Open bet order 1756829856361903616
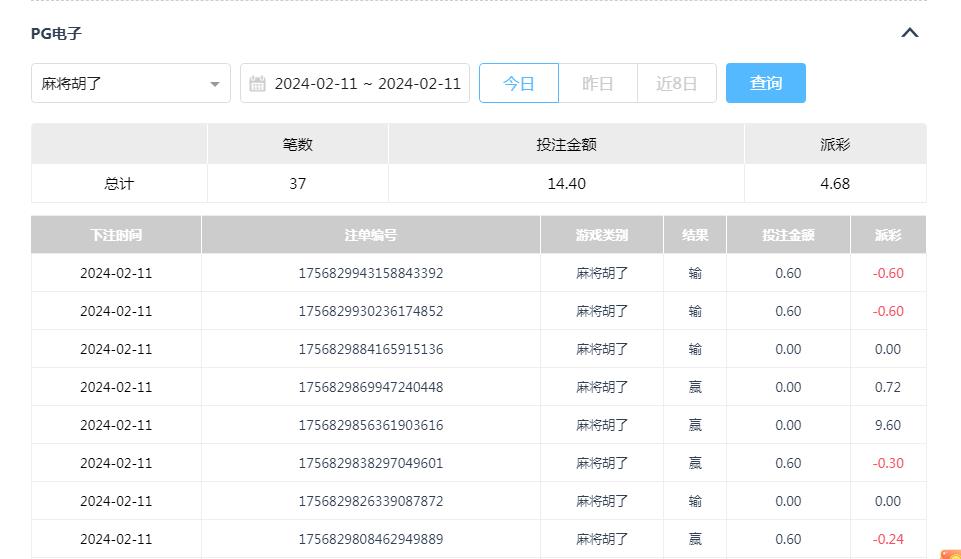961x559 pixels. [370, 425]
